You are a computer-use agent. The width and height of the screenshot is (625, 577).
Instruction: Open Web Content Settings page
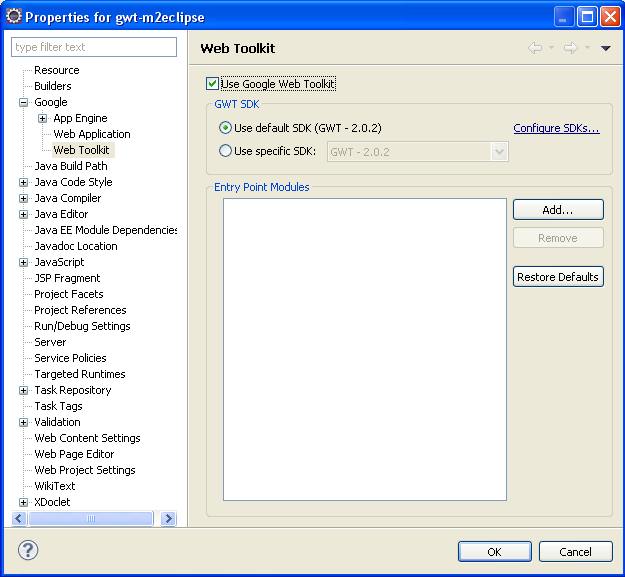(x=87, y=438)
